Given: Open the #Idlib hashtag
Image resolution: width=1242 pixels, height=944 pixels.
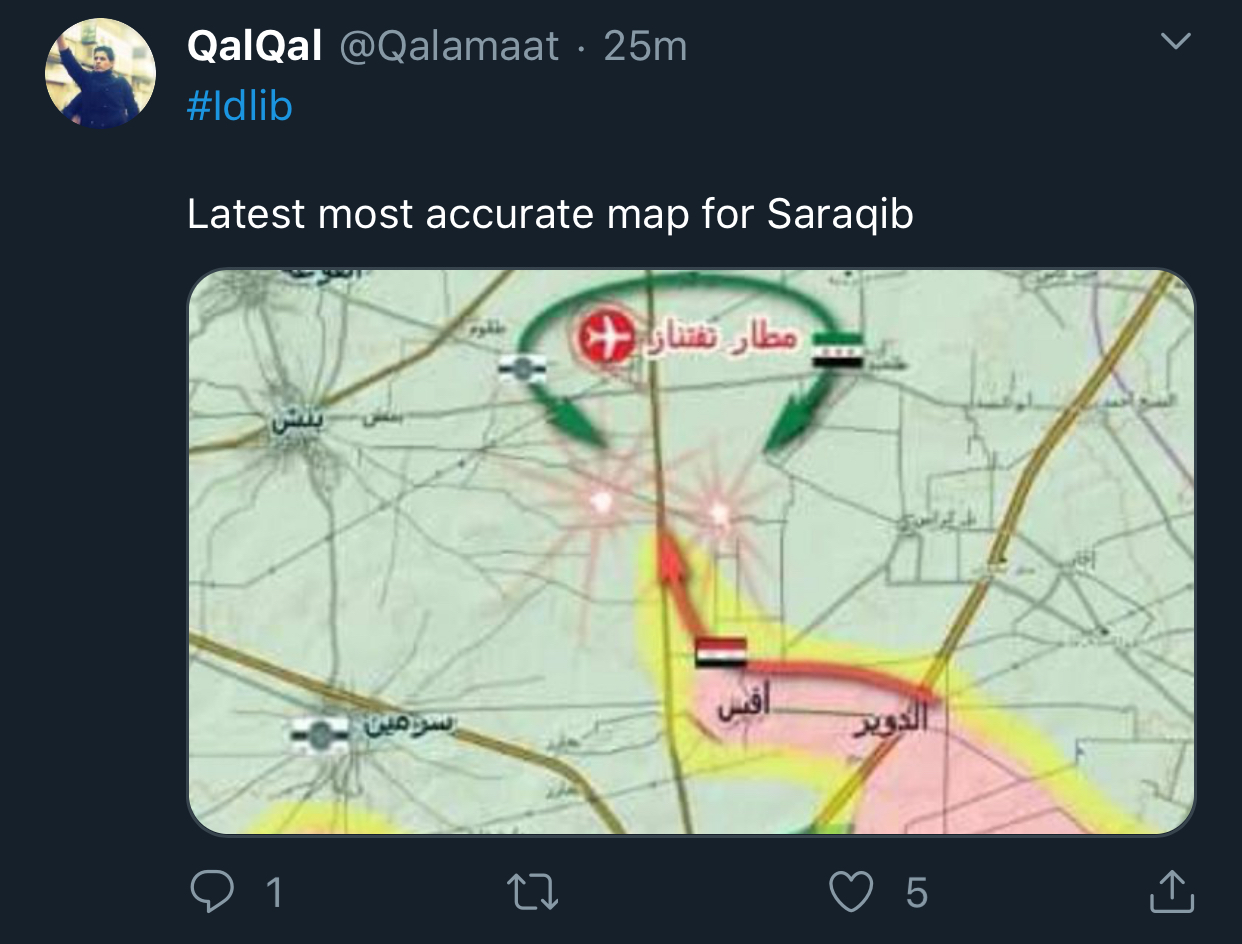Looking at the screenshot, I should point(239,105).
